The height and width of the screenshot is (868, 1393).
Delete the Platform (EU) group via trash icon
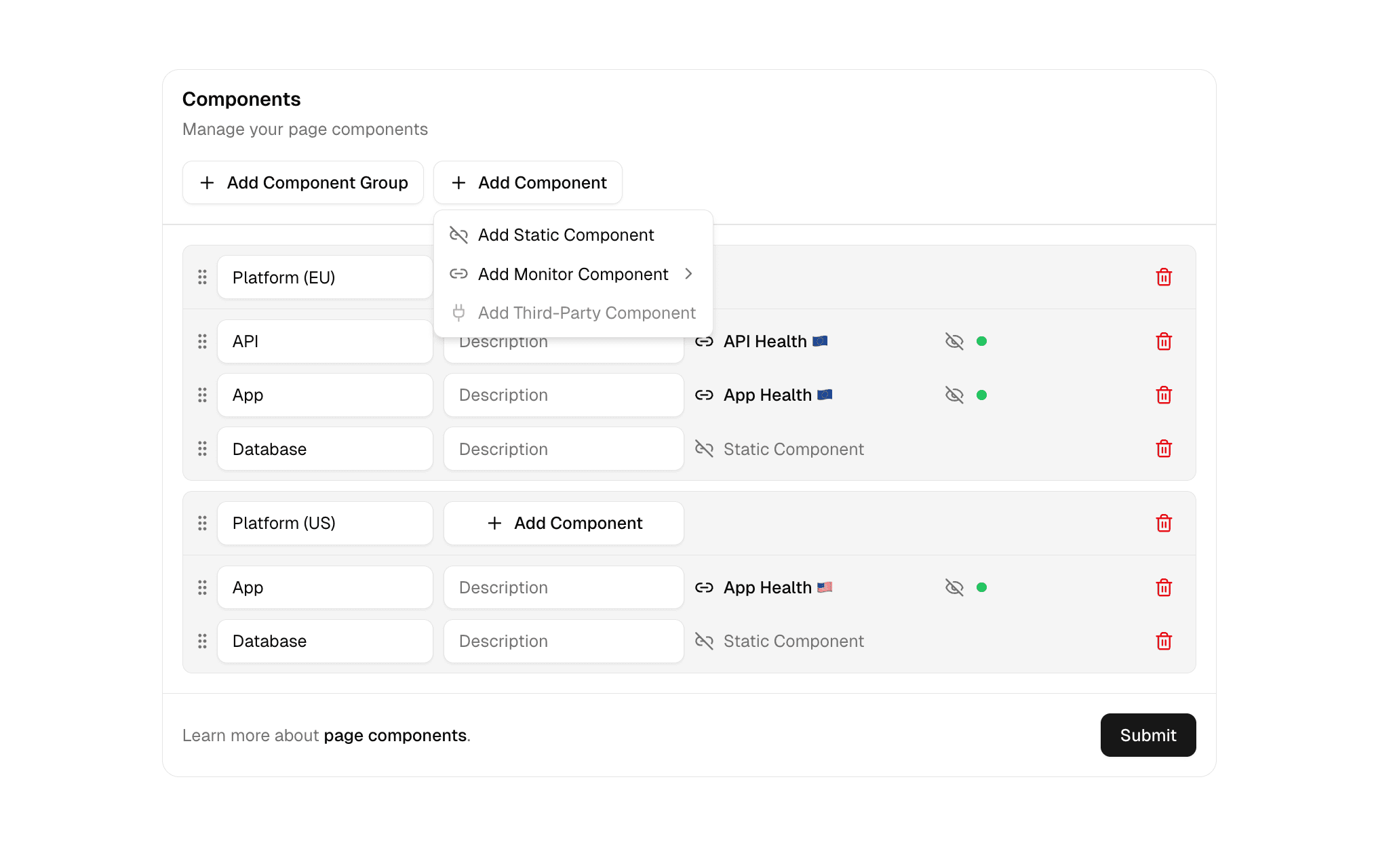(x=1164, y=277)
